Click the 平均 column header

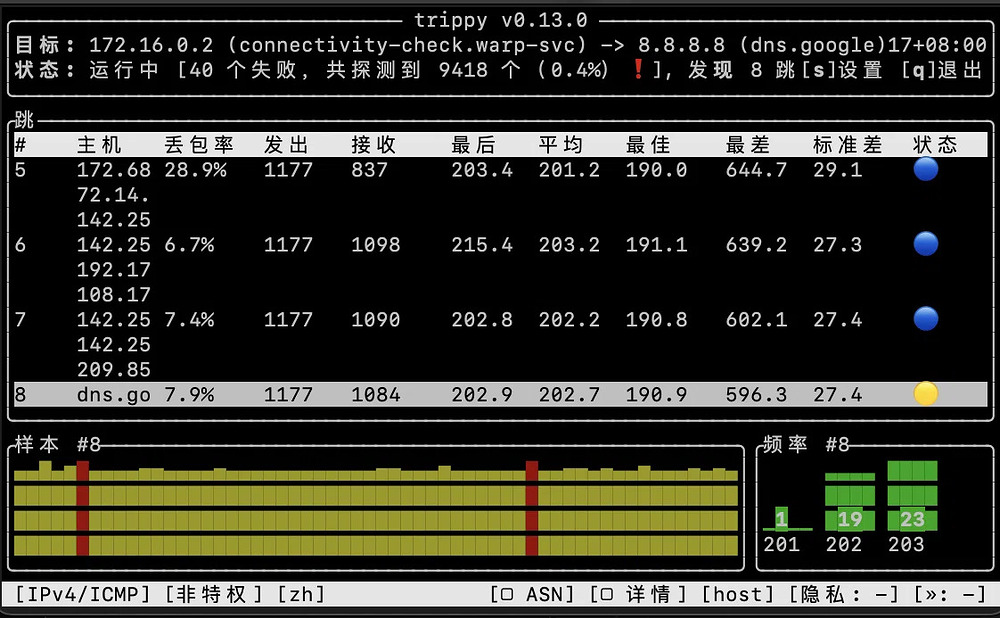pos(561,145)
